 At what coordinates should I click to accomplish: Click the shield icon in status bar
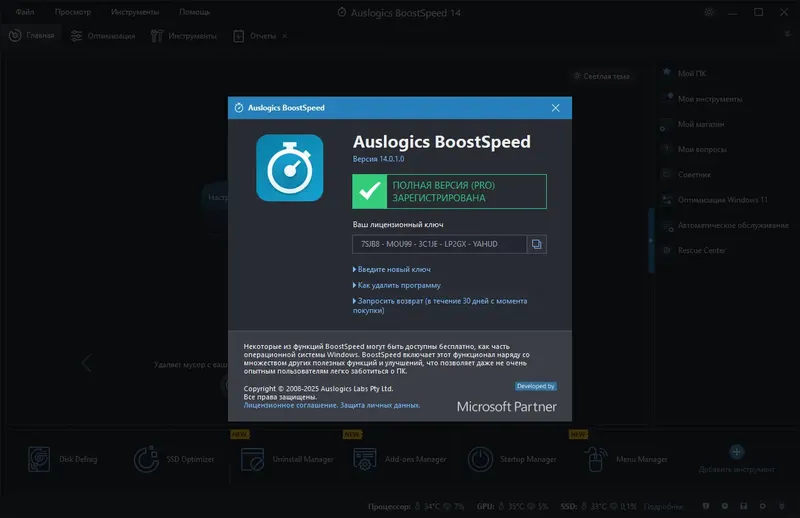(706, 506)
